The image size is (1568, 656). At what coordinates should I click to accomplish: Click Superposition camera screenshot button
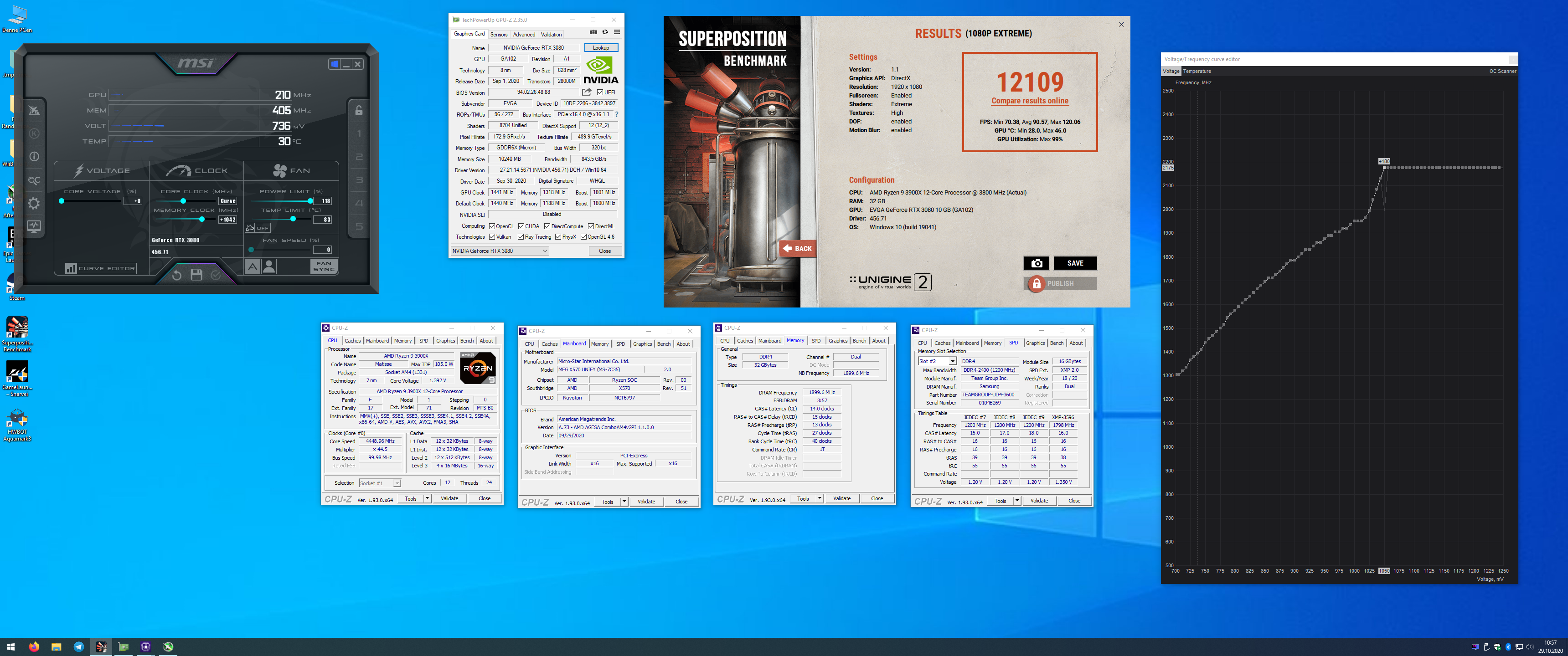(1036, 263)
